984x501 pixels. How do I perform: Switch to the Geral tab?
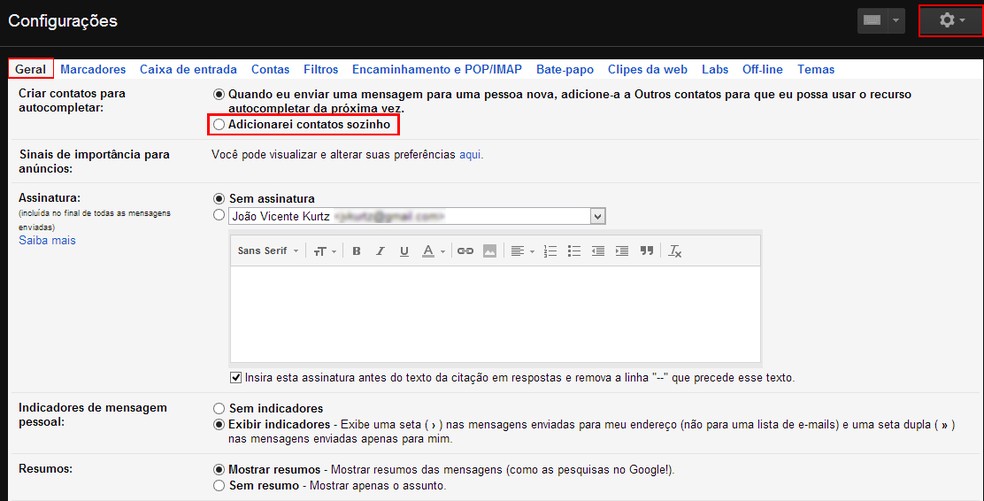point(31,69)
